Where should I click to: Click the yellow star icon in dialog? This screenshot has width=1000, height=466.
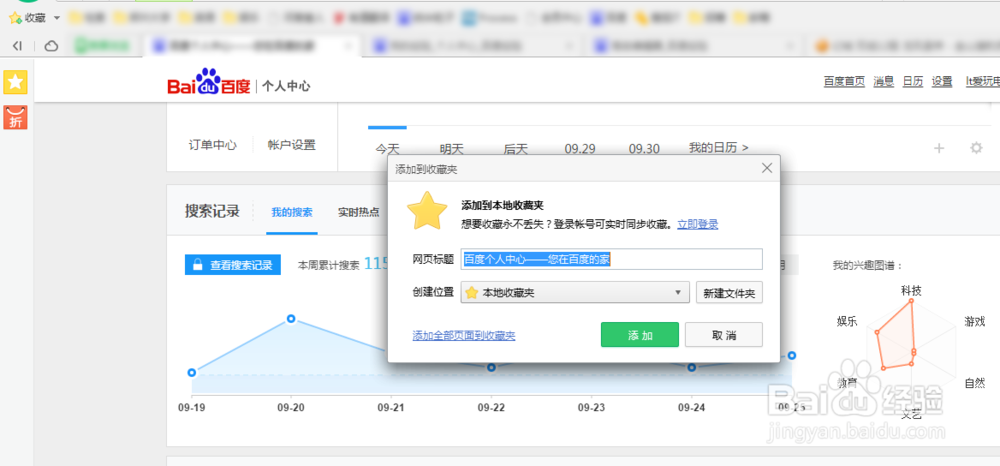click(x=427, y=210)
